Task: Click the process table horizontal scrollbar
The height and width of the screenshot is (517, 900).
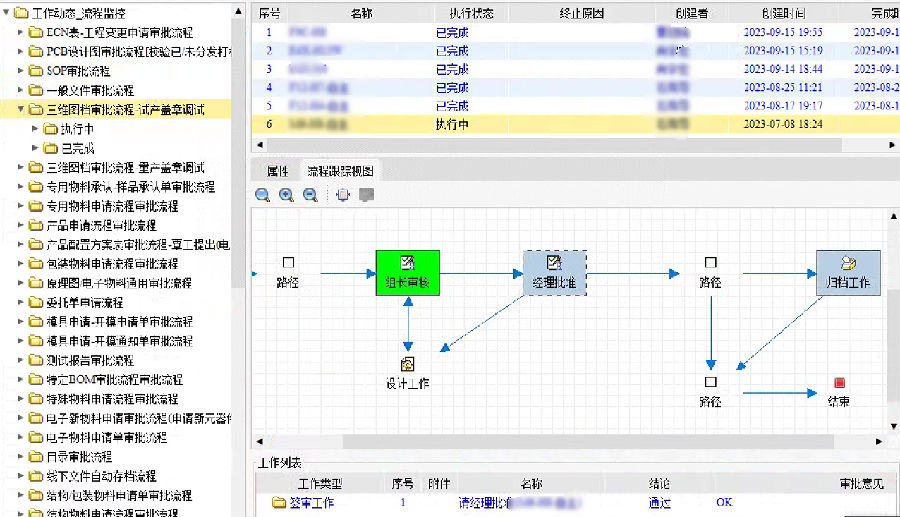Action: tap(554, 145)
